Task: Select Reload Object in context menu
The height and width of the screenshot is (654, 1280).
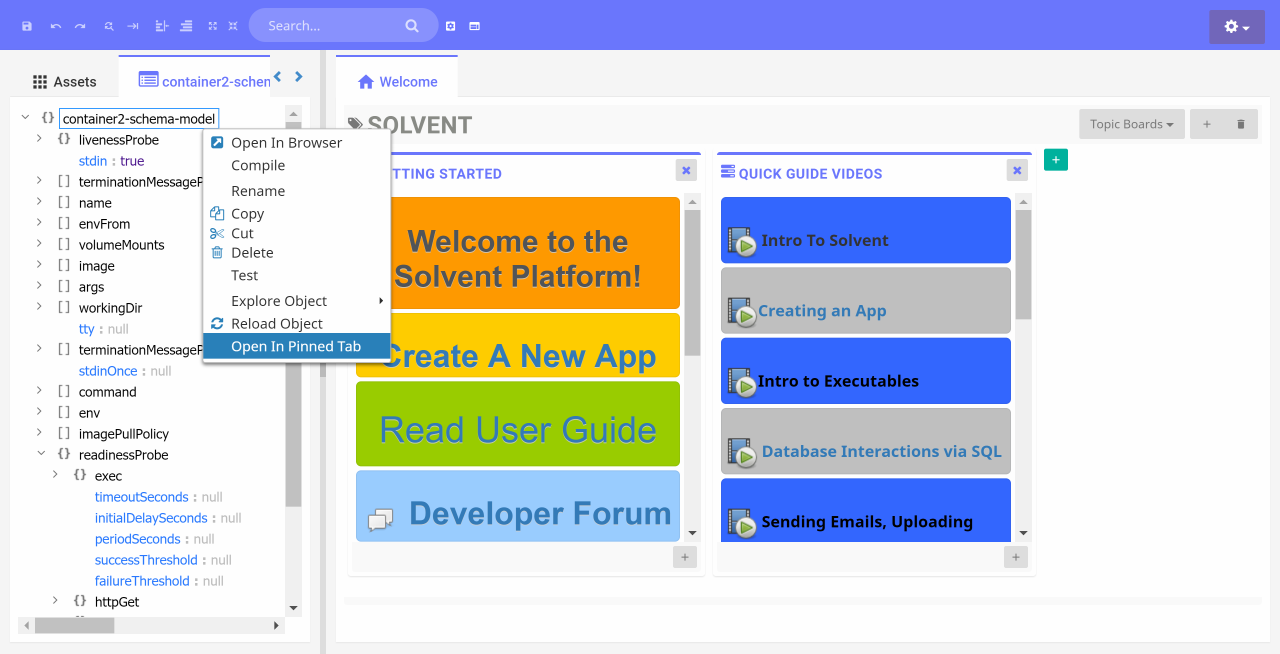Action: coord(277,324)
